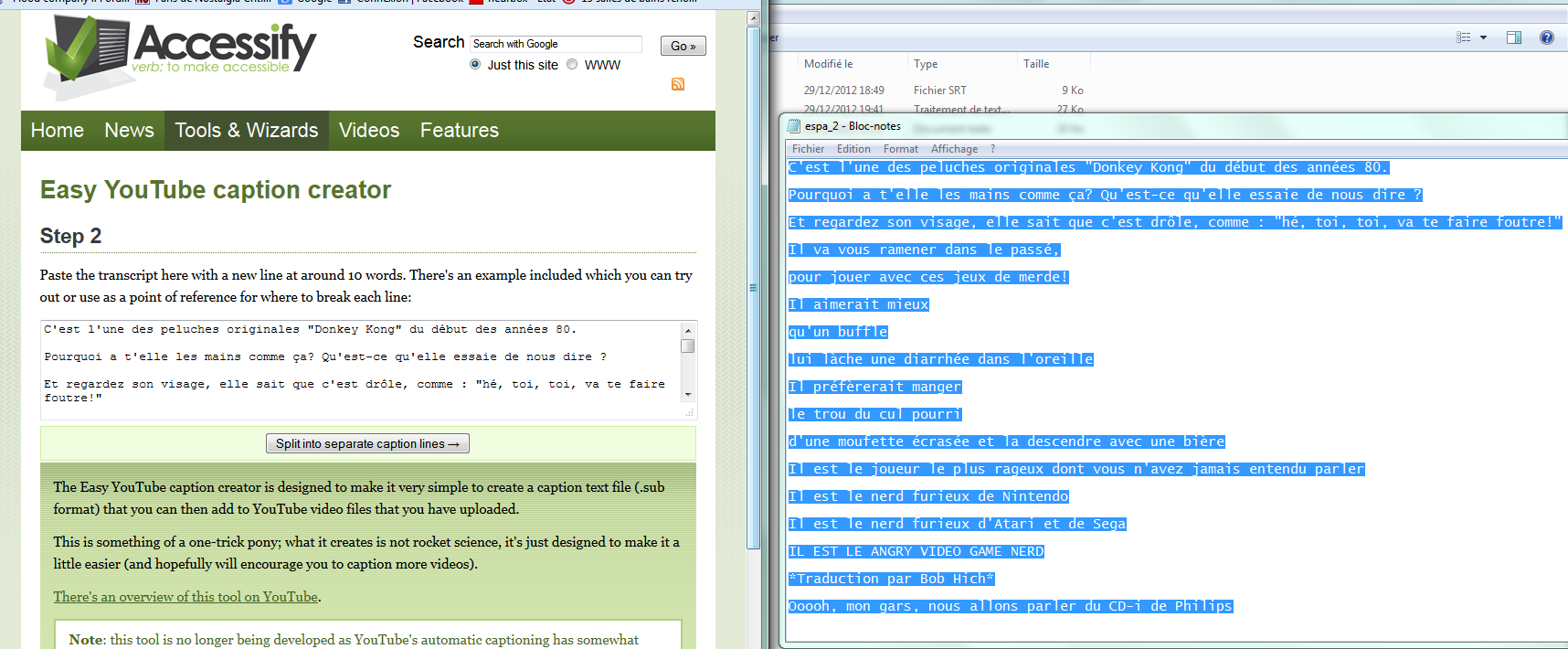This screenshot has width=1568, height=649.
Task: Open the Explorer view options dropdown arrow
Action: [x=1483, y=37]
